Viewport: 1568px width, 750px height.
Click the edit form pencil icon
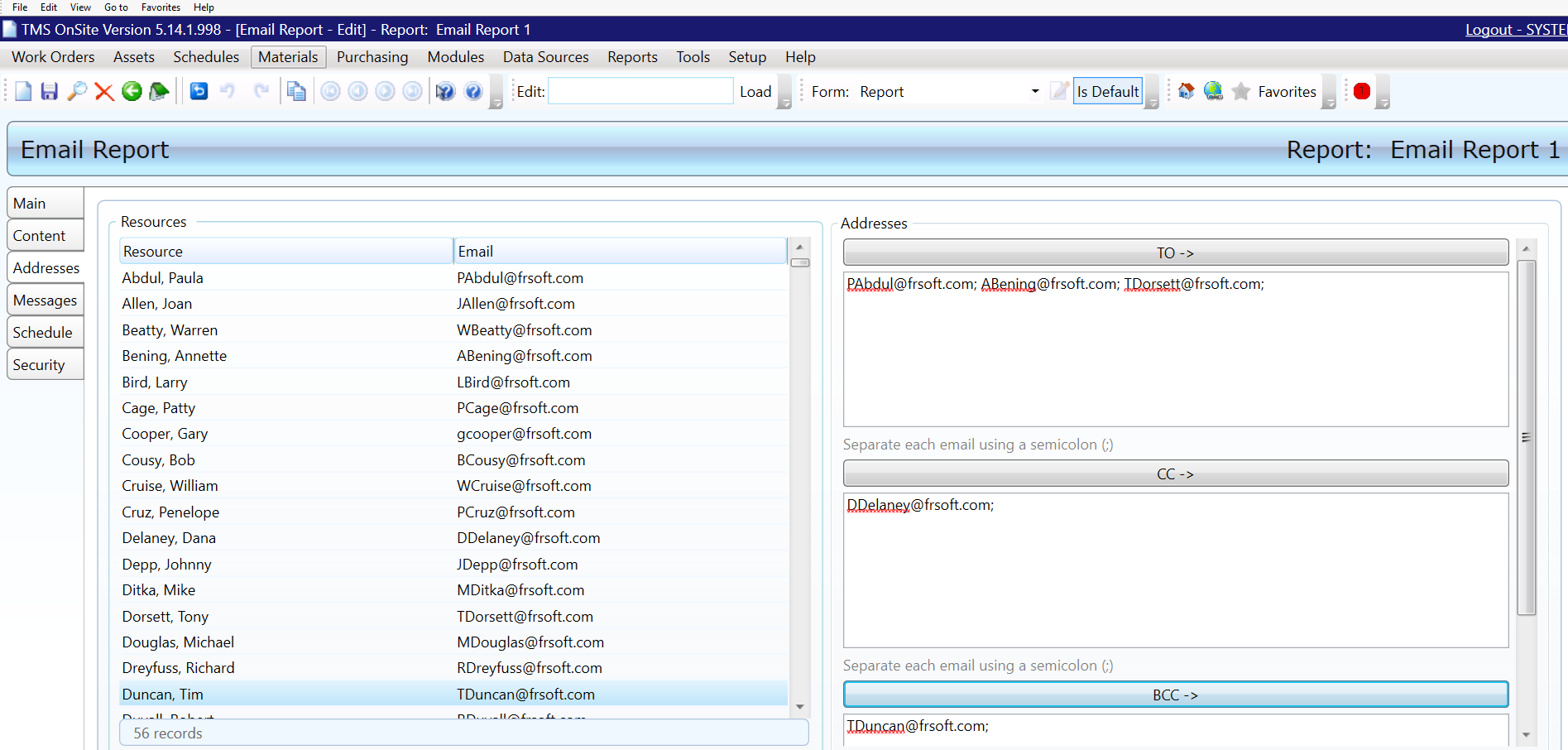pyautogui.click(x=1059, y=91)
